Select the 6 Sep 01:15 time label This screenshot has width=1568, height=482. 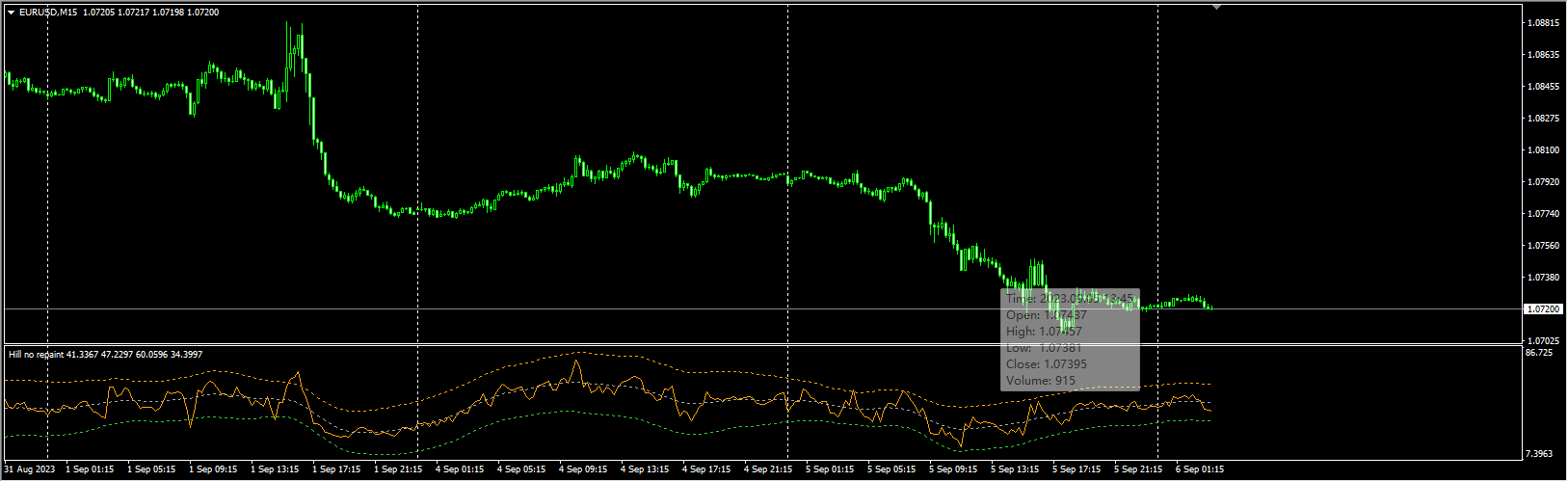pyautogui.click(x=1200, y=469)
